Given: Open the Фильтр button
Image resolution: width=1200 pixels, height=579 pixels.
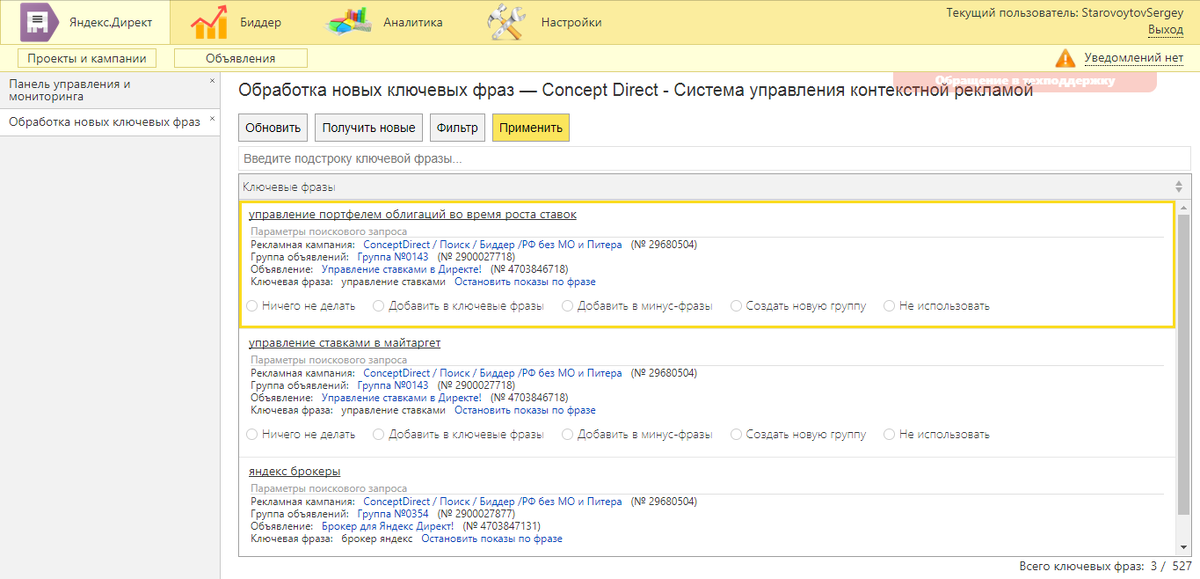Looking at the screenshot, I should tap(457, 128).
